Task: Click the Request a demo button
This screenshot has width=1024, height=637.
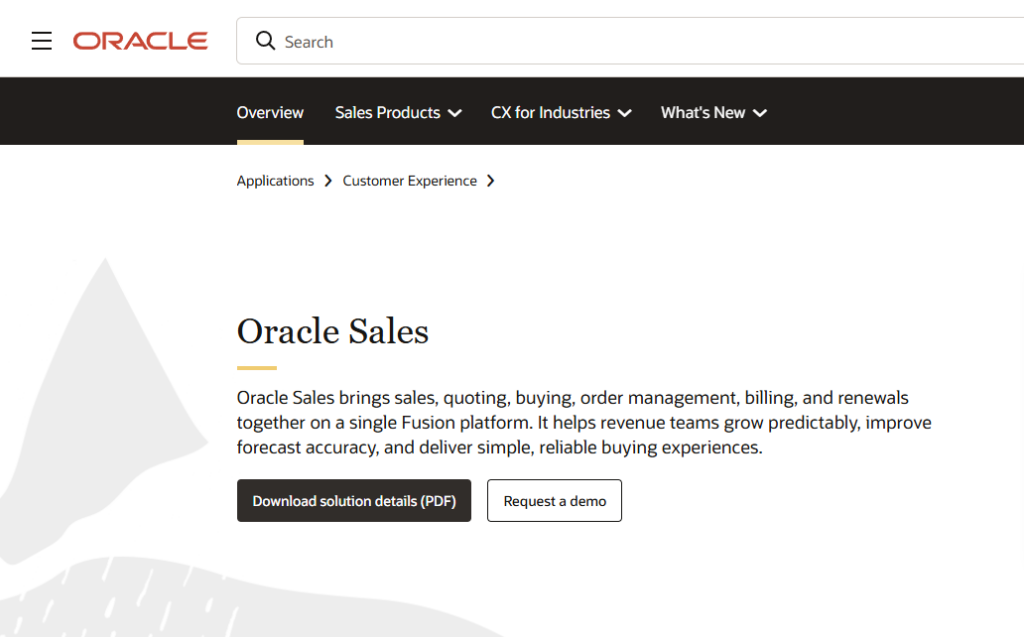Action: (554, 500)
